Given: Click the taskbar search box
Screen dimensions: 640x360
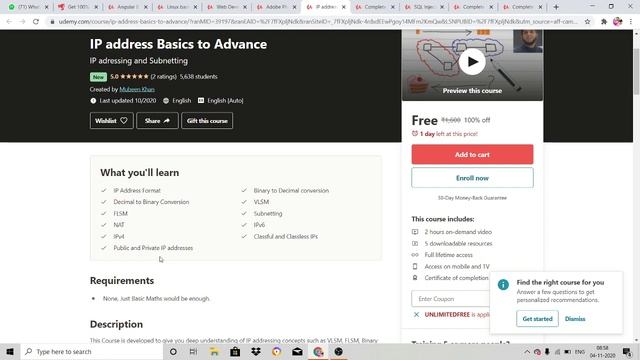Looking at the screenshot, I should [x=91, y=351].
